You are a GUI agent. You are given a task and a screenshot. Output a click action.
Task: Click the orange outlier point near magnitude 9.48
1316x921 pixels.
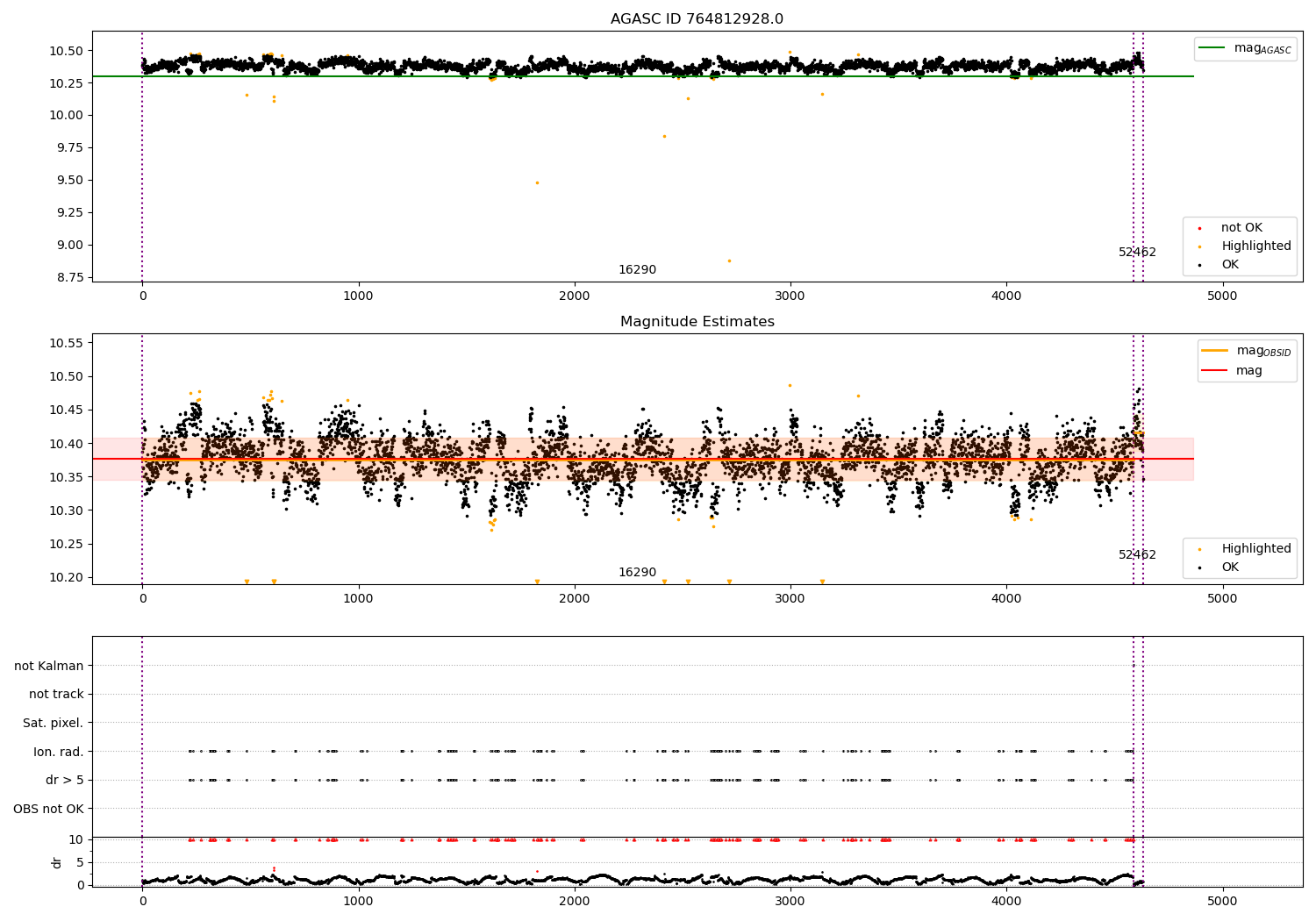click(x=537, y=182)
